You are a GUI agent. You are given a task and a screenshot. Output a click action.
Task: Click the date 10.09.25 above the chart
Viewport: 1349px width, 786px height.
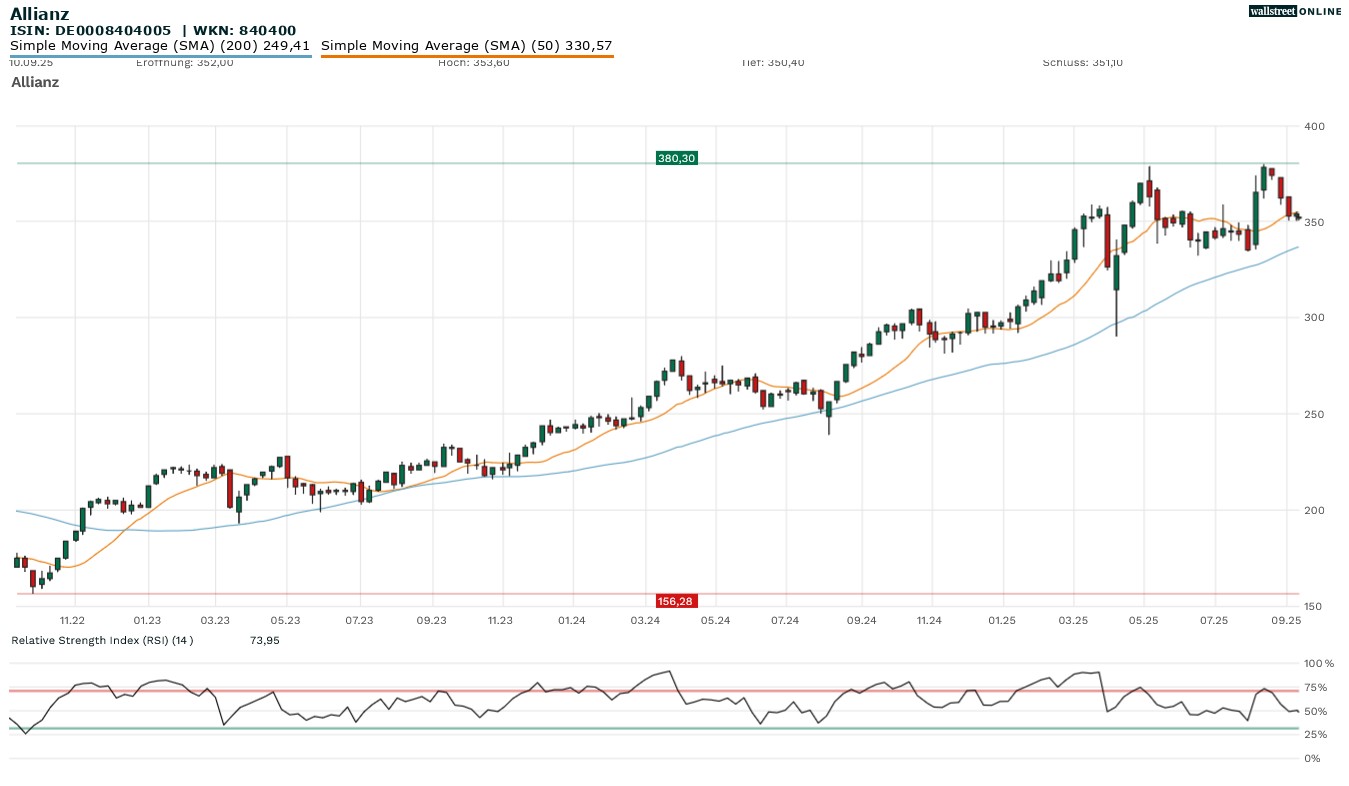click(31, 62)
